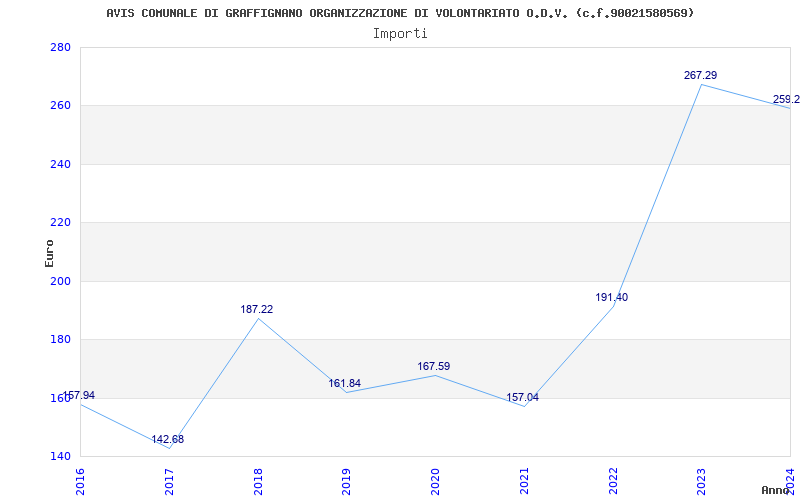Image resolution: width=800 pixels, height=500 pixels.
Task: Click the 2023 x-axis label
Action: (702, 481)
